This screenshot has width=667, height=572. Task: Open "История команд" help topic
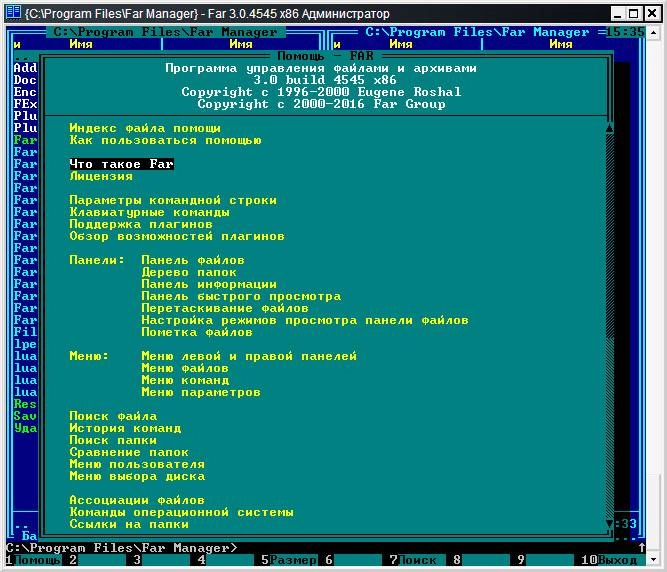[x=125, y=428]
